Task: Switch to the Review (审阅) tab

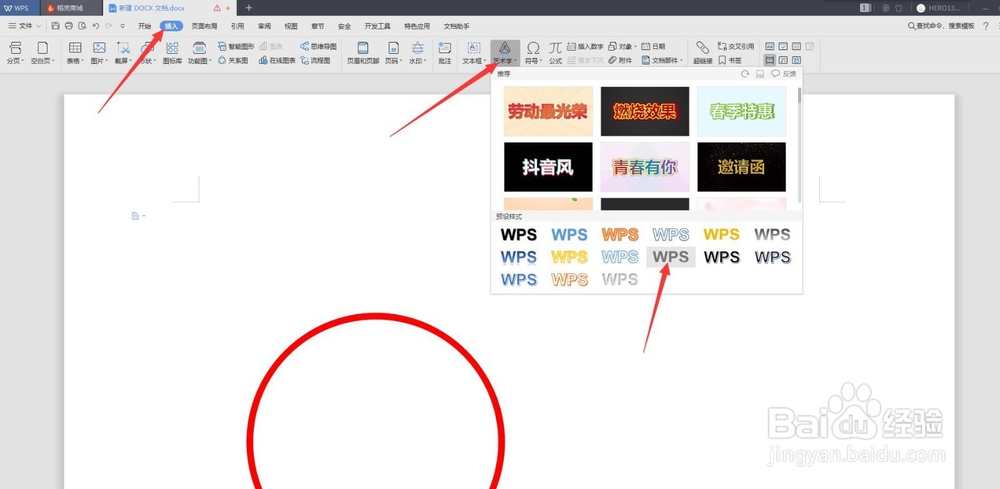Action: click(264, 26)
